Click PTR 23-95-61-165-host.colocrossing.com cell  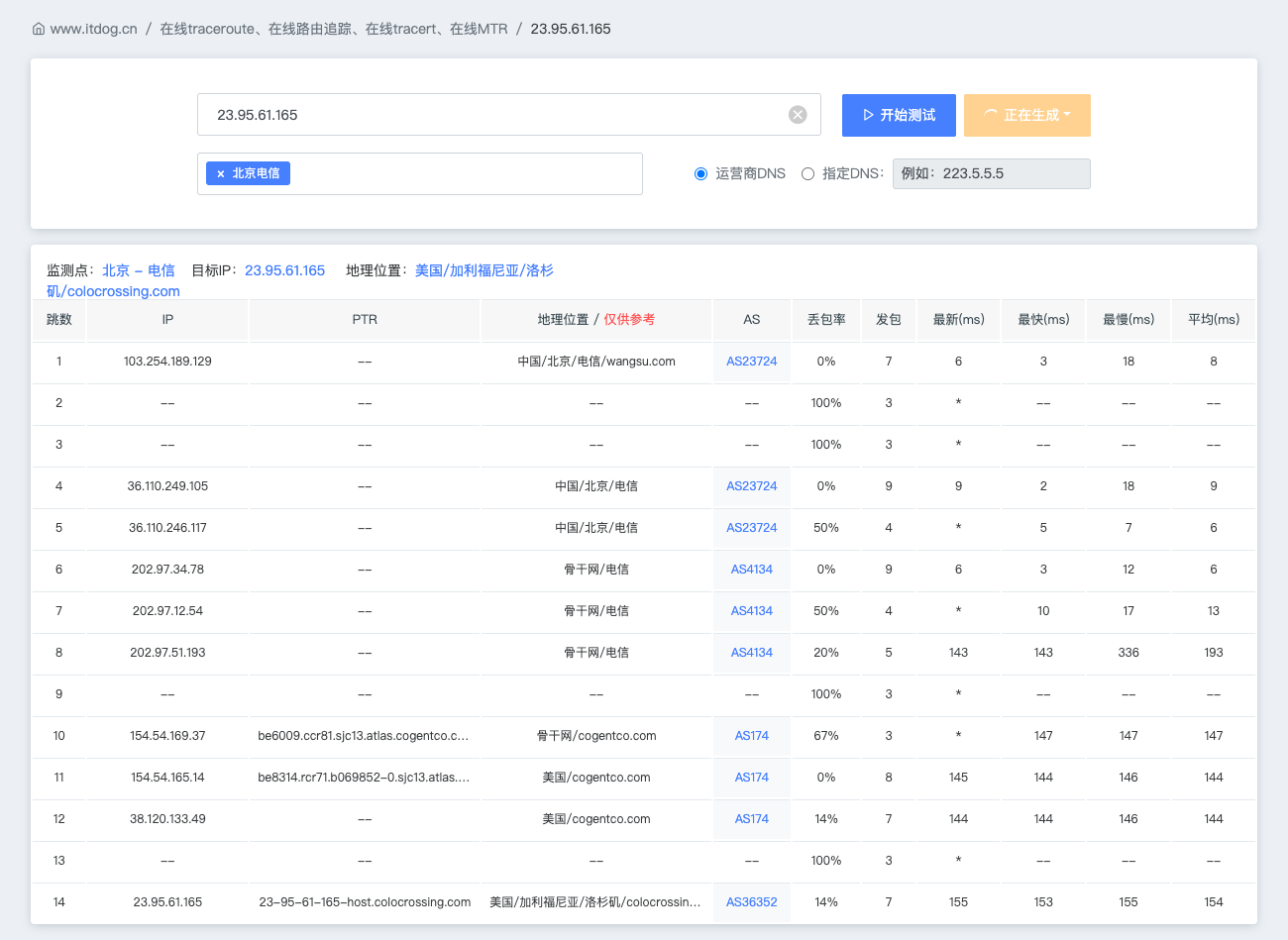pos(365,902)
